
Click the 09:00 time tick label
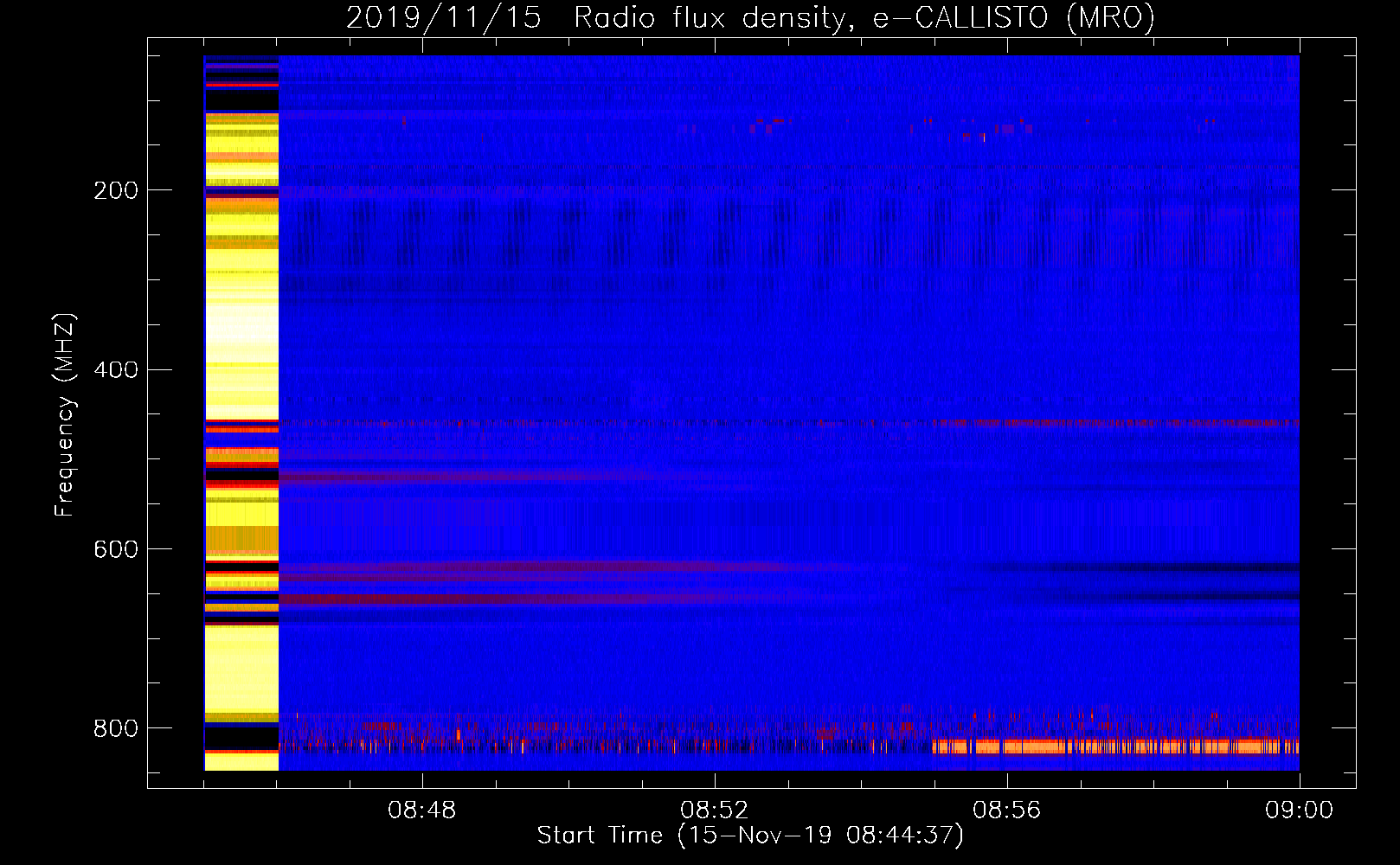[x=1300, y=811]
